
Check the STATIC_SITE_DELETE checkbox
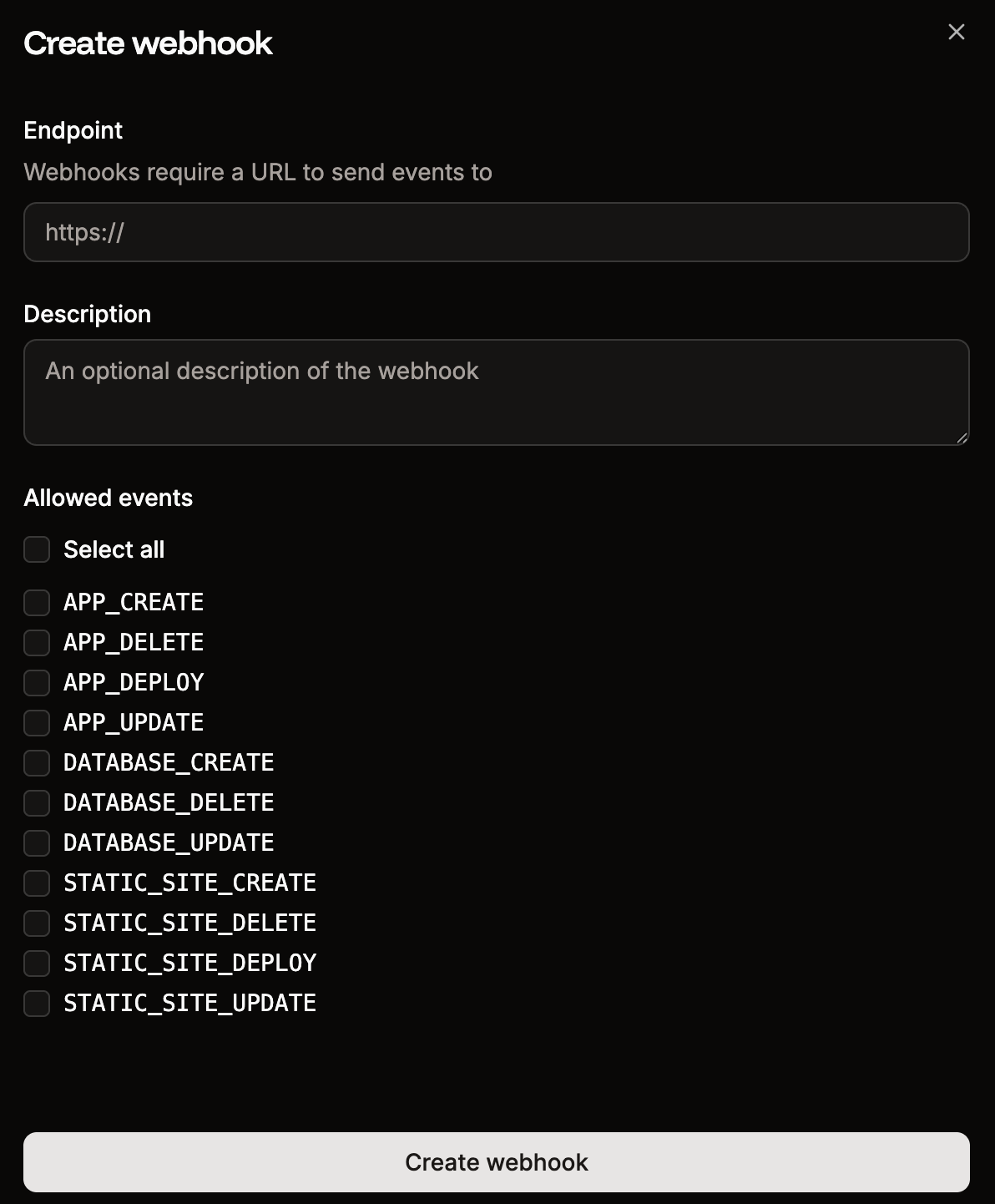tap(36, 923)
